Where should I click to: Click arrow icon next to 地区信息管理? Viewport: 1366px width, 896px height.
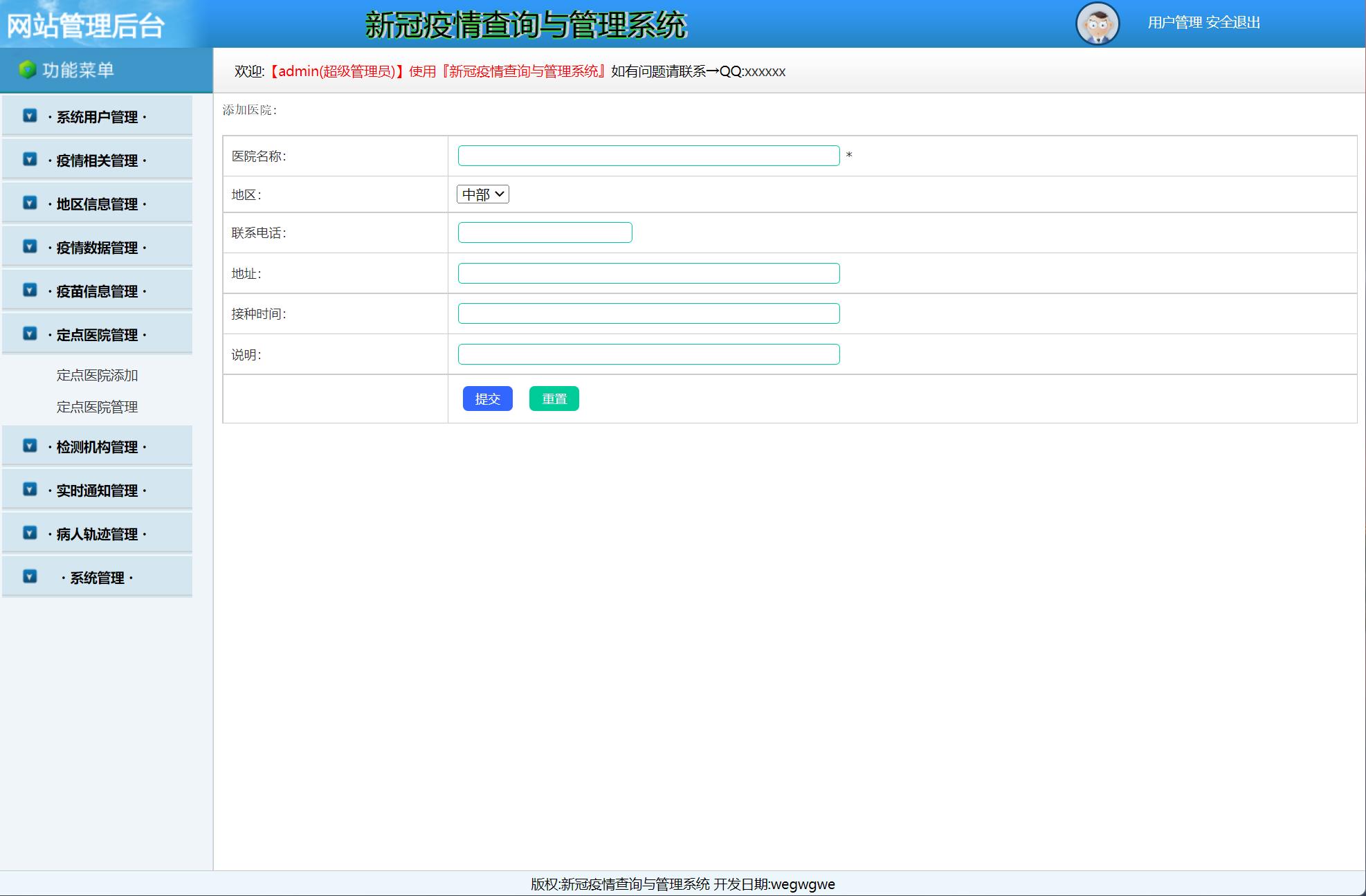coord(30,203)
